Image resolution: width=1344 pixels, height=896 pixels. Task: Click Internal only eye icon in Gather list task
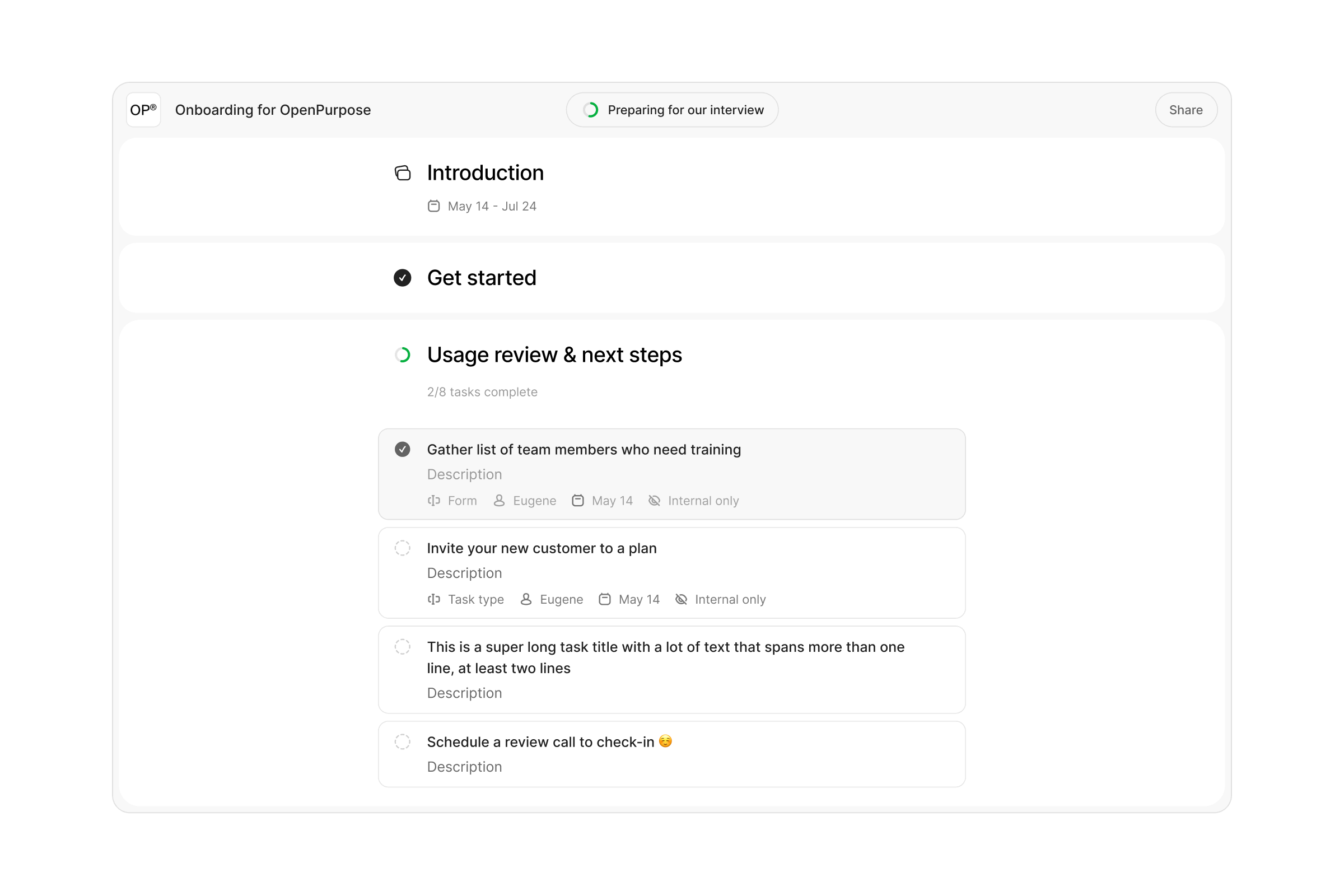[654, 501]
